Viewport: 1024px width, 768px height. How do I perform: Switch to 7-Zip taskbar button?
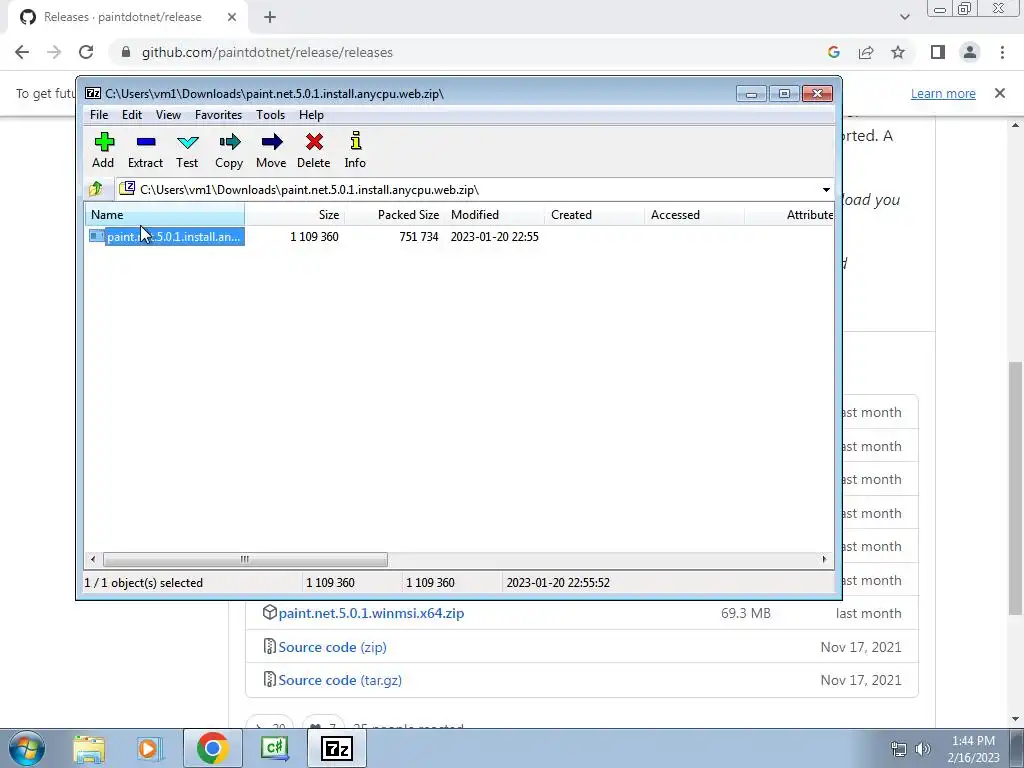pos(337,748)
